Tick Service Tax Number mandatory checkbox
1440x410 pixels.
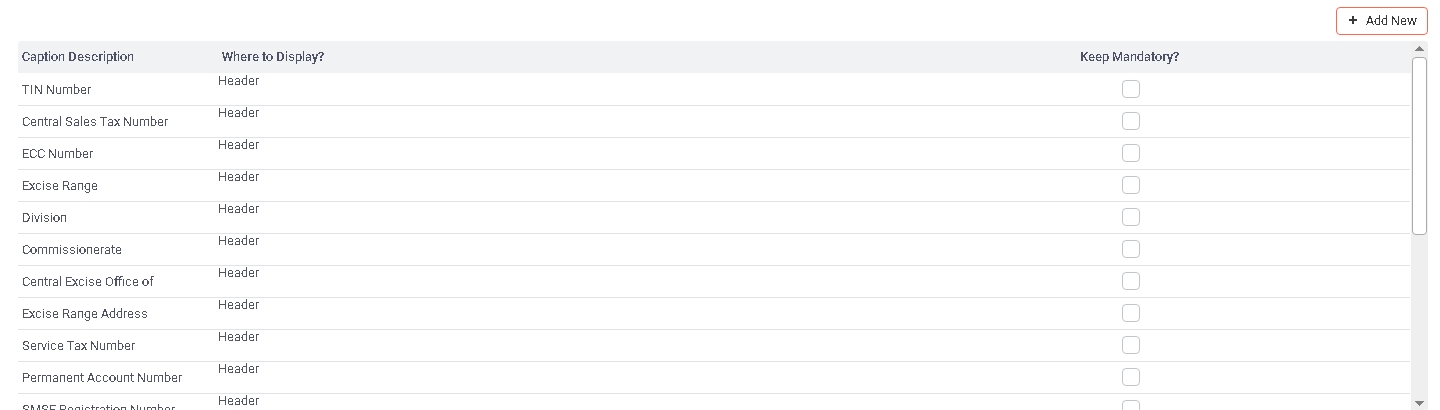click(1130, 345)
